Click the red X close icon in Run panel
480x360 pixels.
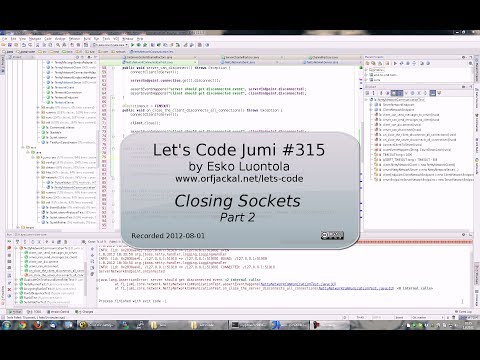pos(9,289)
